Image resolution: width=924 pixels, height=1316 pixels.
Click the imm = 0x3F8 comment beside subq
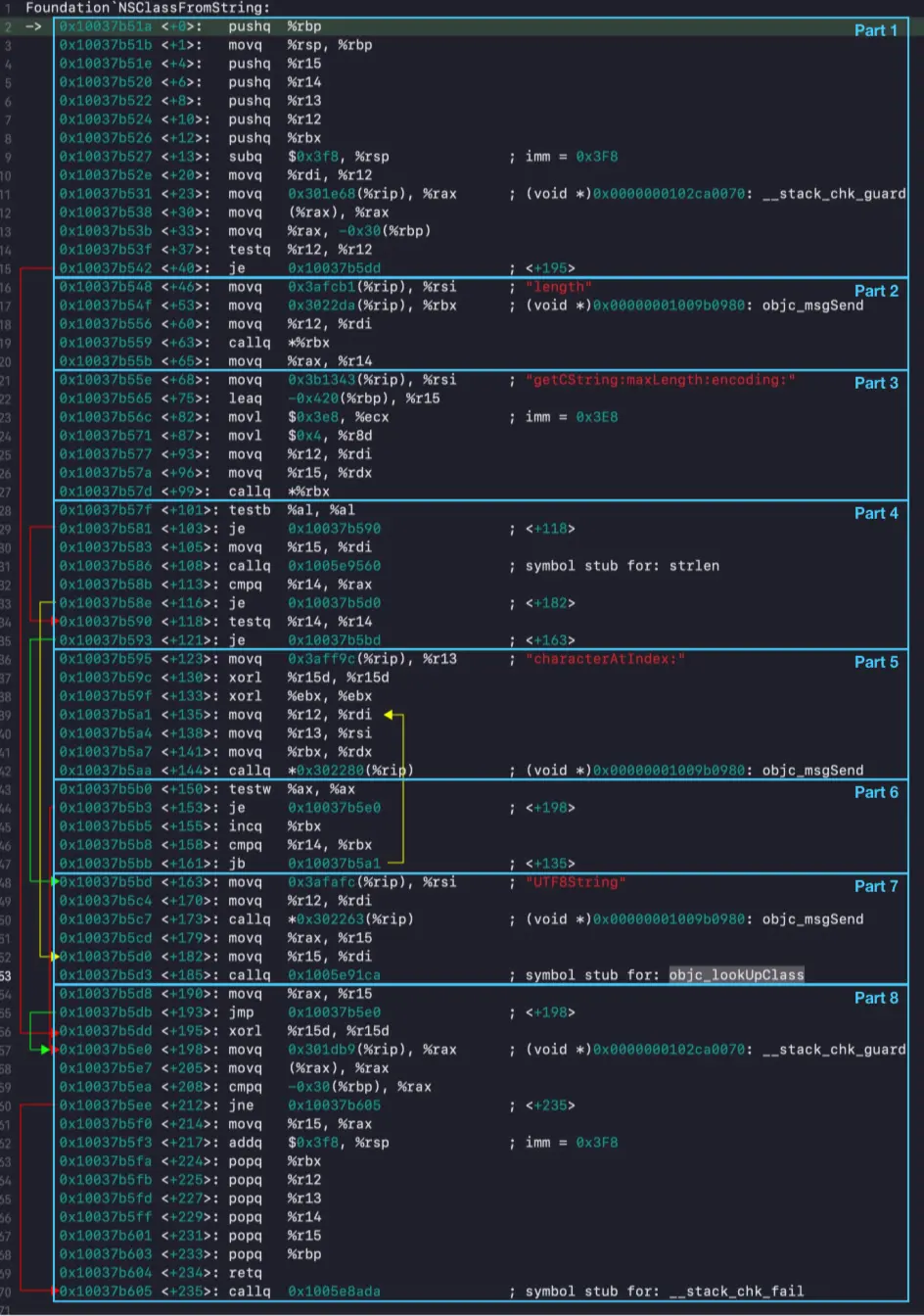pyautogui.click(x=572, y=157)
